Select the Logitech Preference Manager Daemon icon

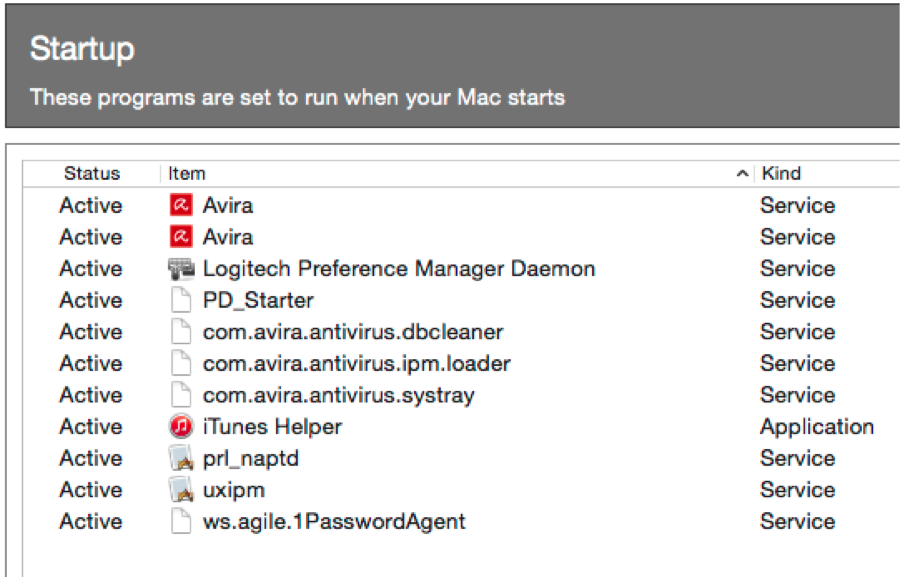[x=181, y=269]
